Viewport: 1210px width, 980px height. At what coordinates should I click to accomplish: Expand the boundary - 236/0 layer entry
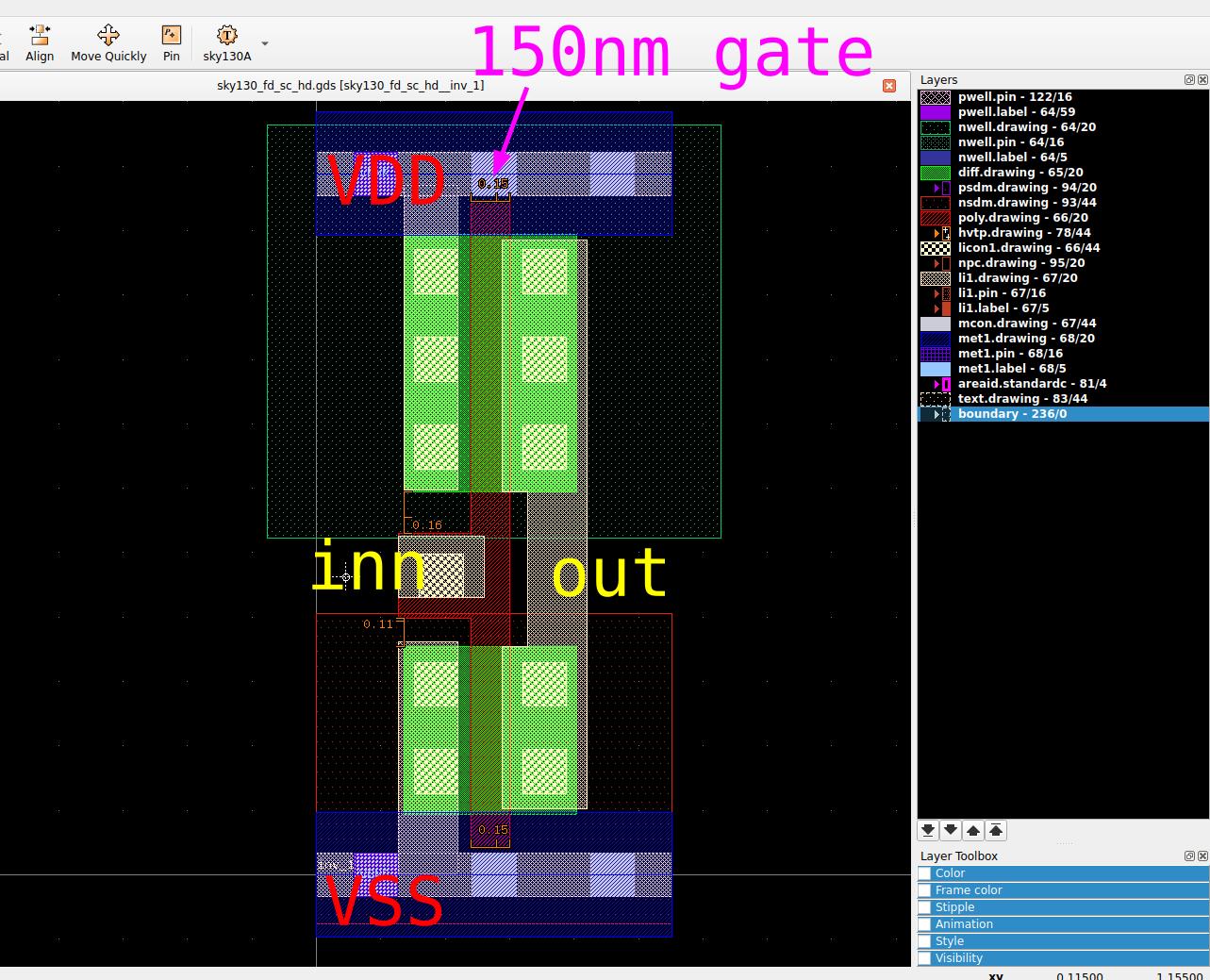pyautogui.click(x=937, y=414)
